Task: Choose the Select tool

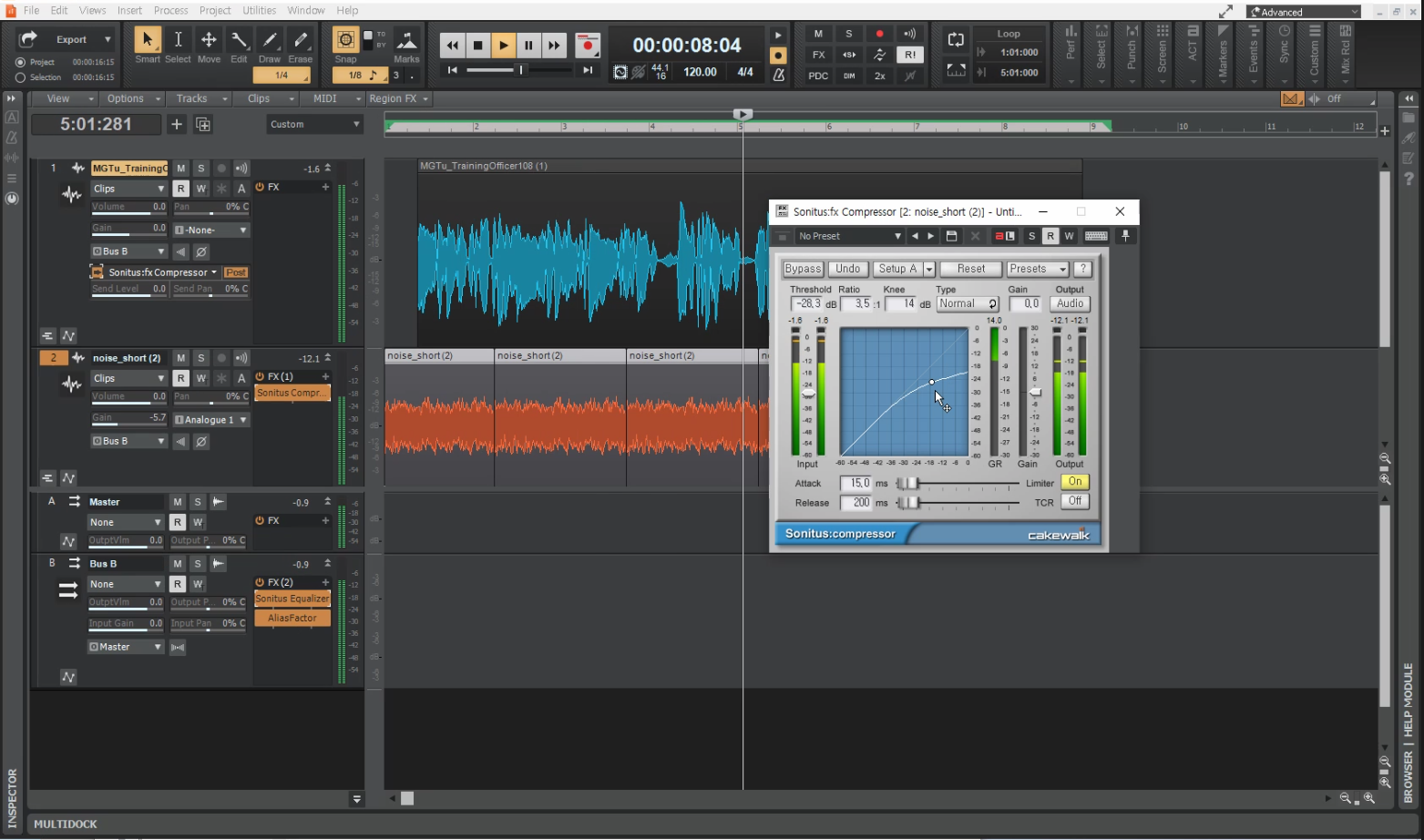Action: (x=178, y=40)
